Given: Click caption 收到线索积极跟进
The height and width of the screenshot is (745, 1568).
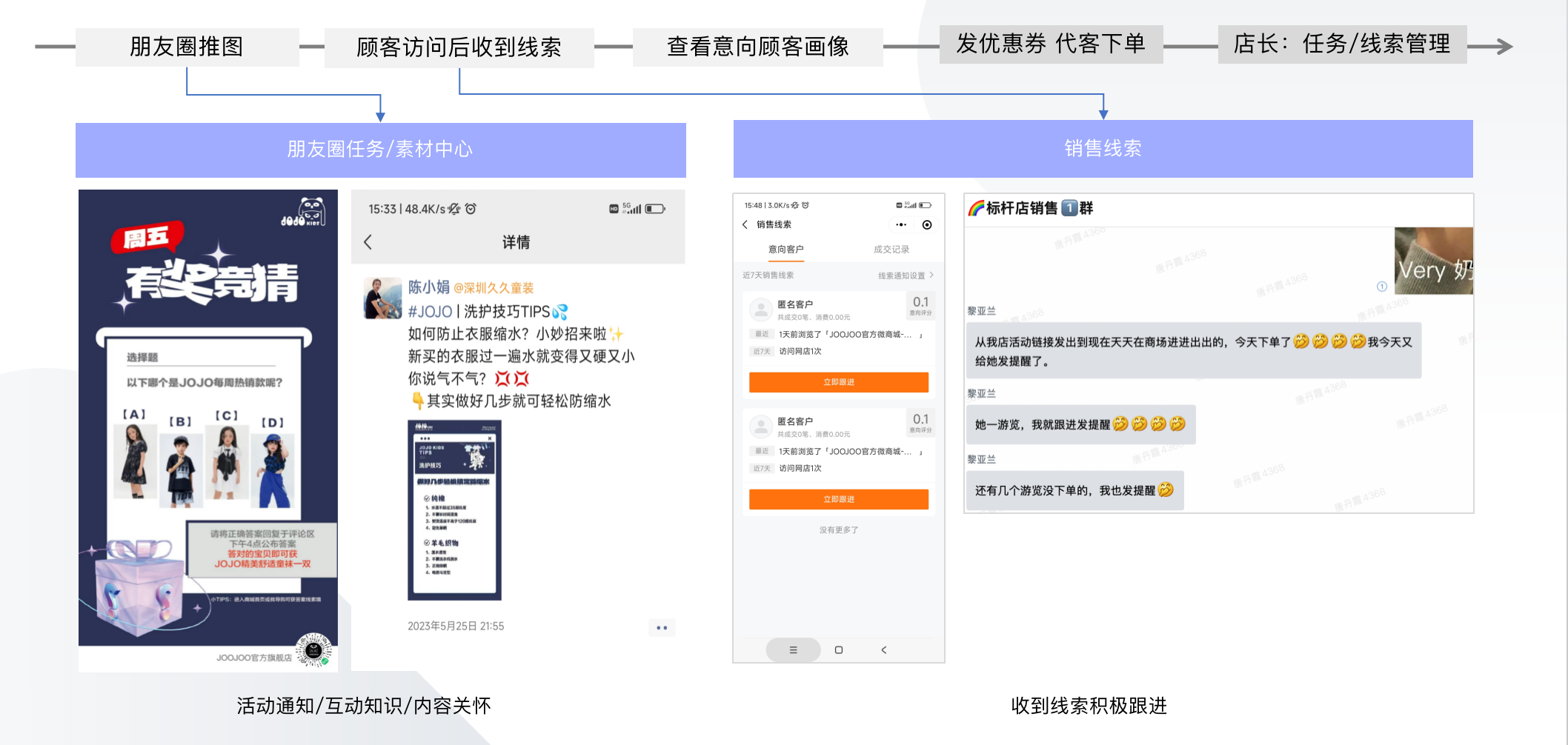Looking at the screenshot, I should pos(1089,706).
